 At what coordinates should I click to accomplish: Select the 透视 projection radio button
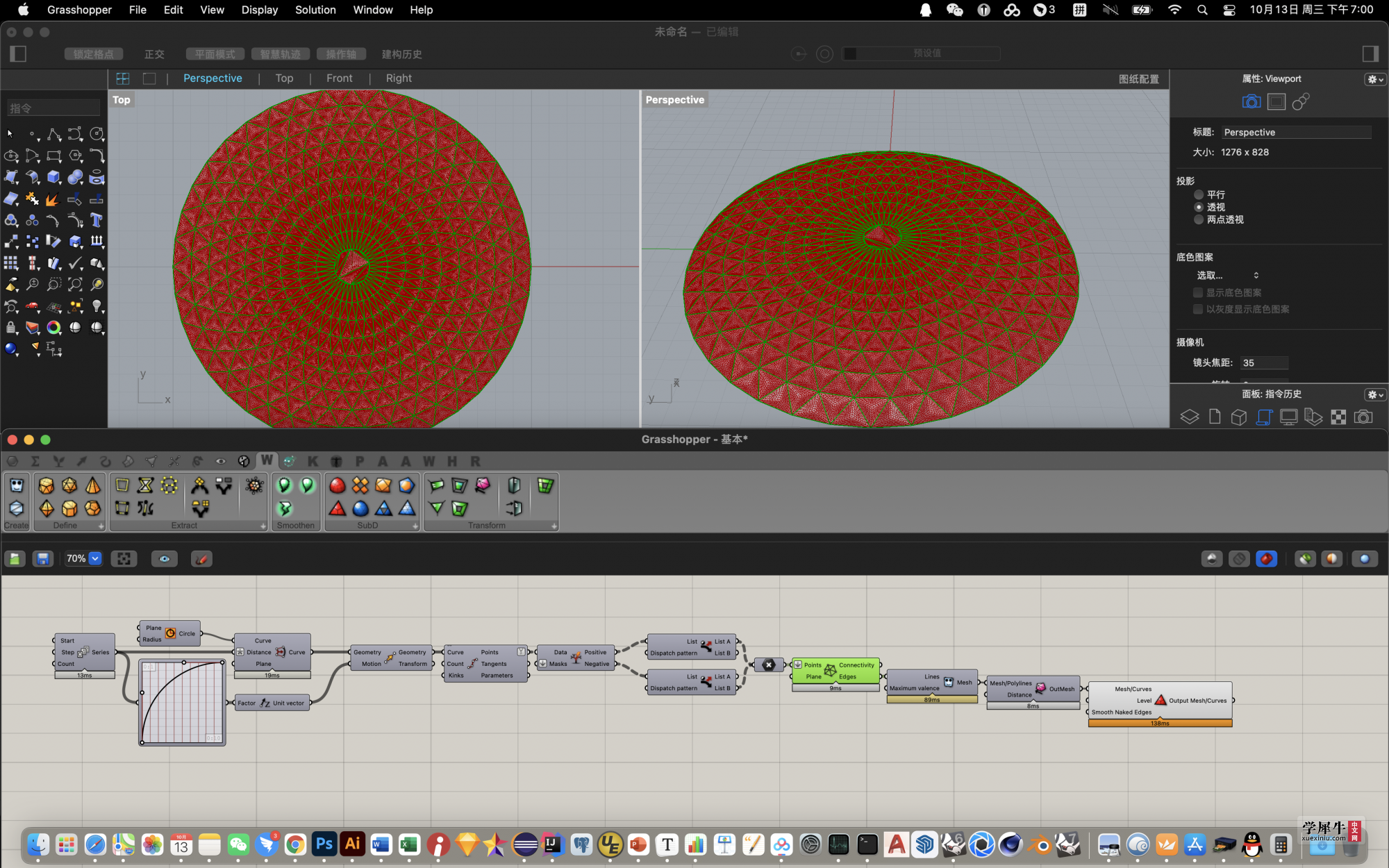click(x=1199, y=207)
